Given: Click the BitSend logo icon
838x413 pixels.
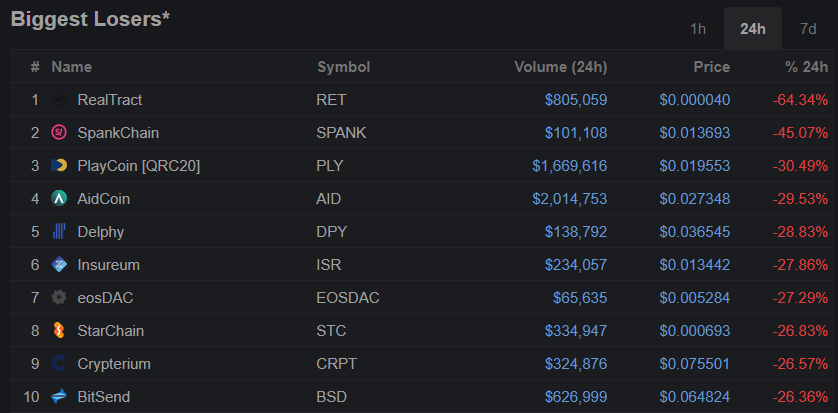Looking at the screenshot, I should [x=60, y=397].
